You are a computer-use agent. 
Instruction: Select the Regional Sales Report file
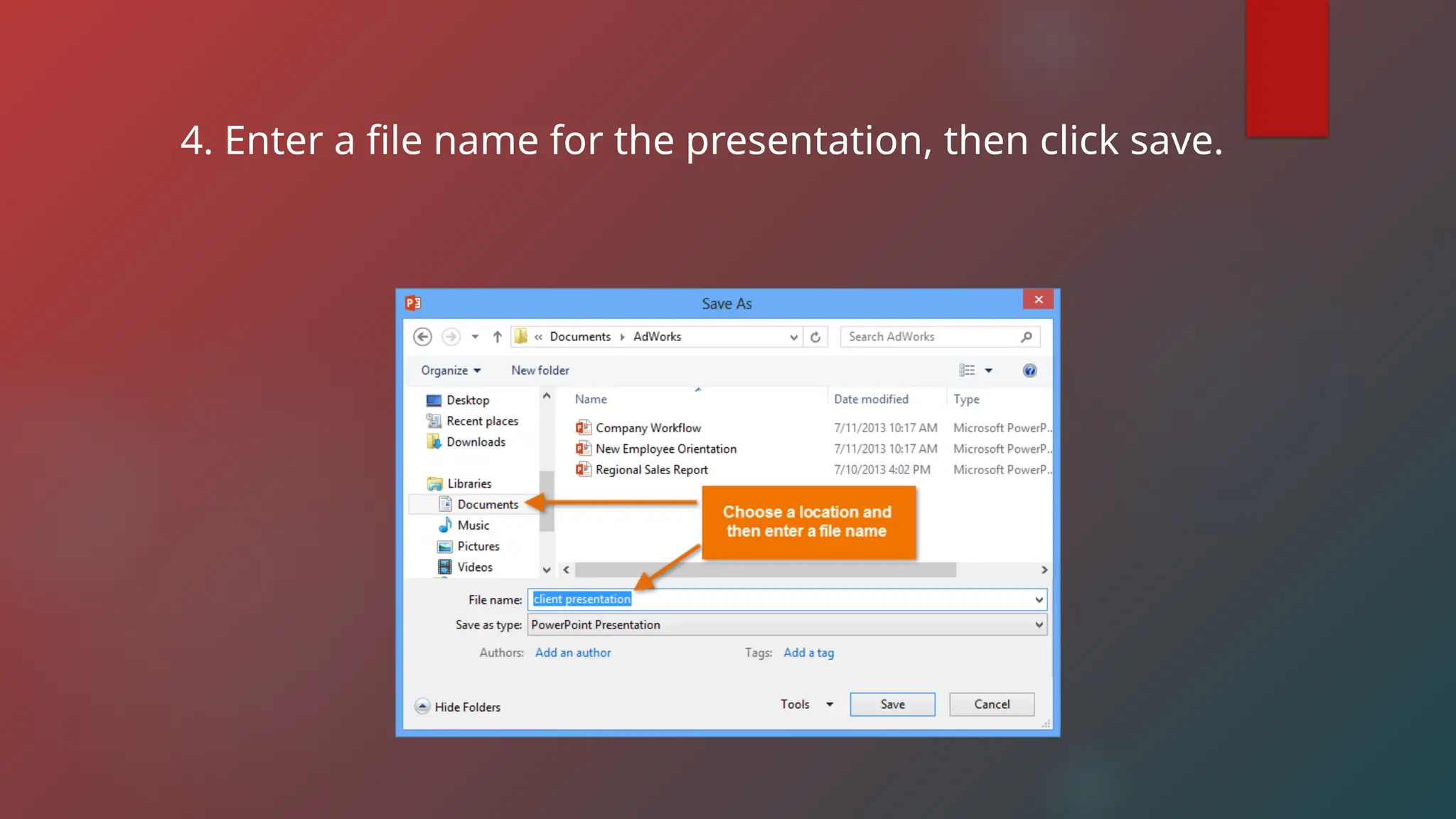652,470
